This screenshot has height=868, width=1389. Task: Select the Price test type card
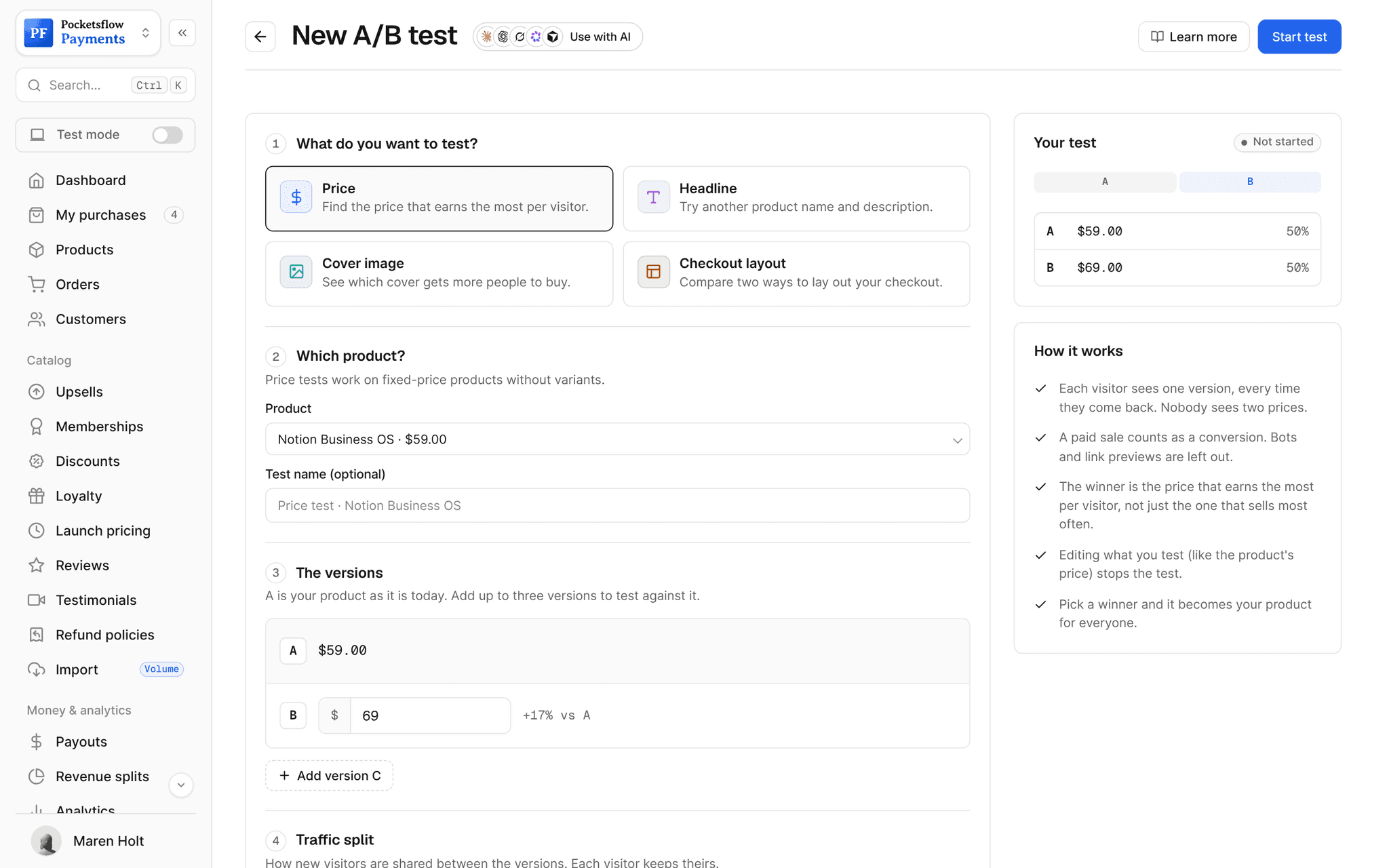coord(439,199)
